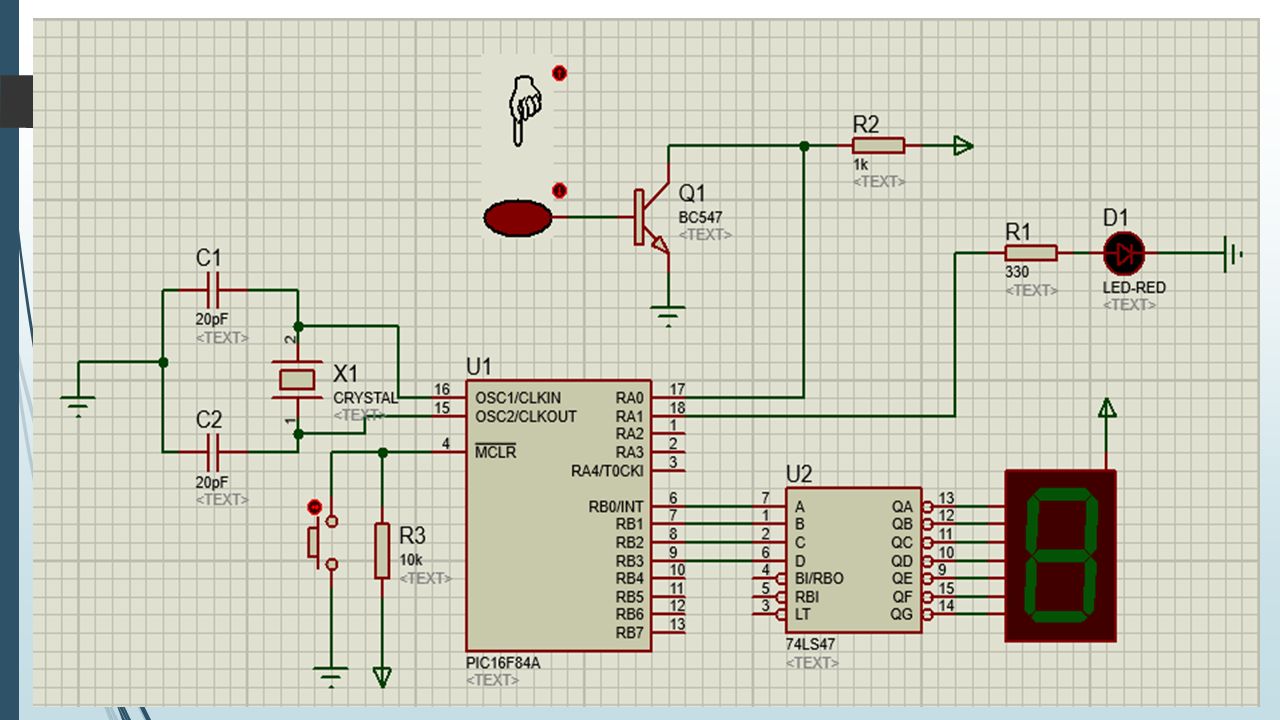The height and width of the screenshot is (720, 1280).
Task: Click the QG output label on U2
Action: [x=902, y=614]
